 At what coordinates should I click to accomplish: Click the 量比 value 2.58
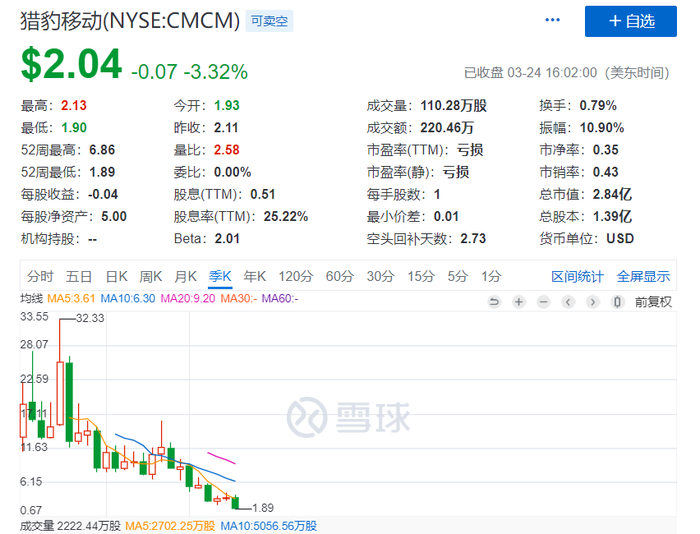click(227, 150)
